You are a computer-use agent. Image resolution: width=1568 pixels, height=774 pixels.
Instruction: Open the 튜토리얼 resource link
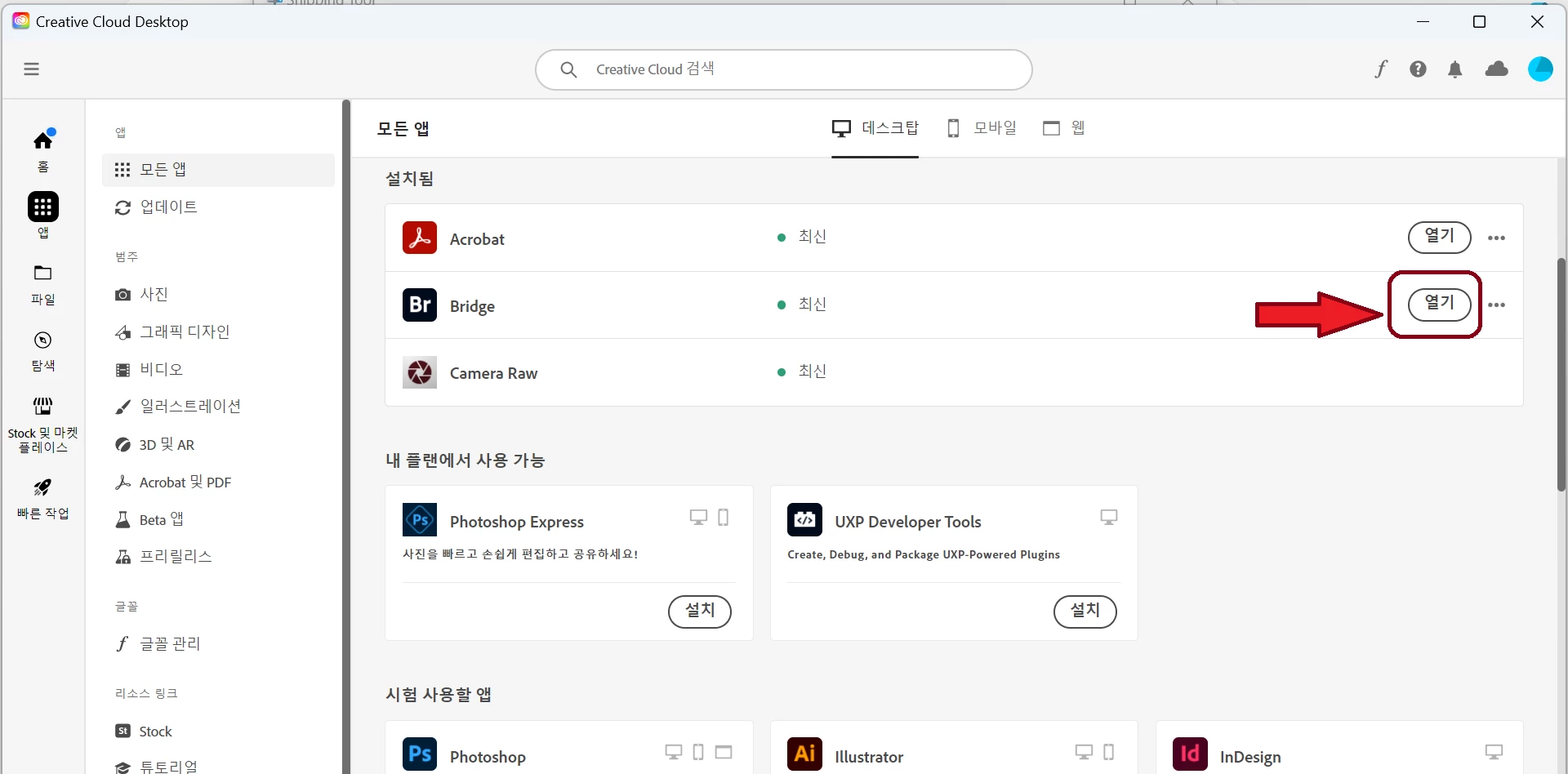[x=156, y=767]
